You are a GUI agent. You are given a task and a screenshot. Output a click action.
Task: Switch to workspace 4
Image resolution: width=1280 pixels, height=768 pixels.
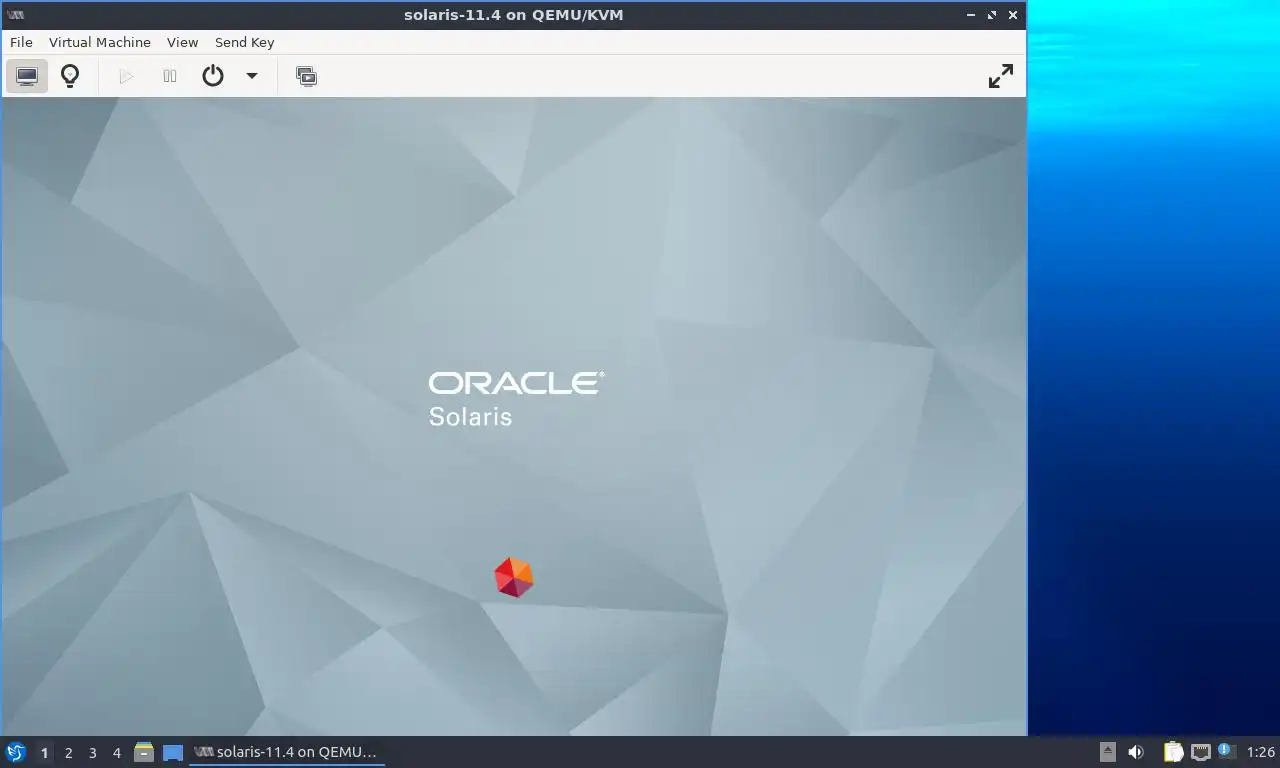pos(116,753)
